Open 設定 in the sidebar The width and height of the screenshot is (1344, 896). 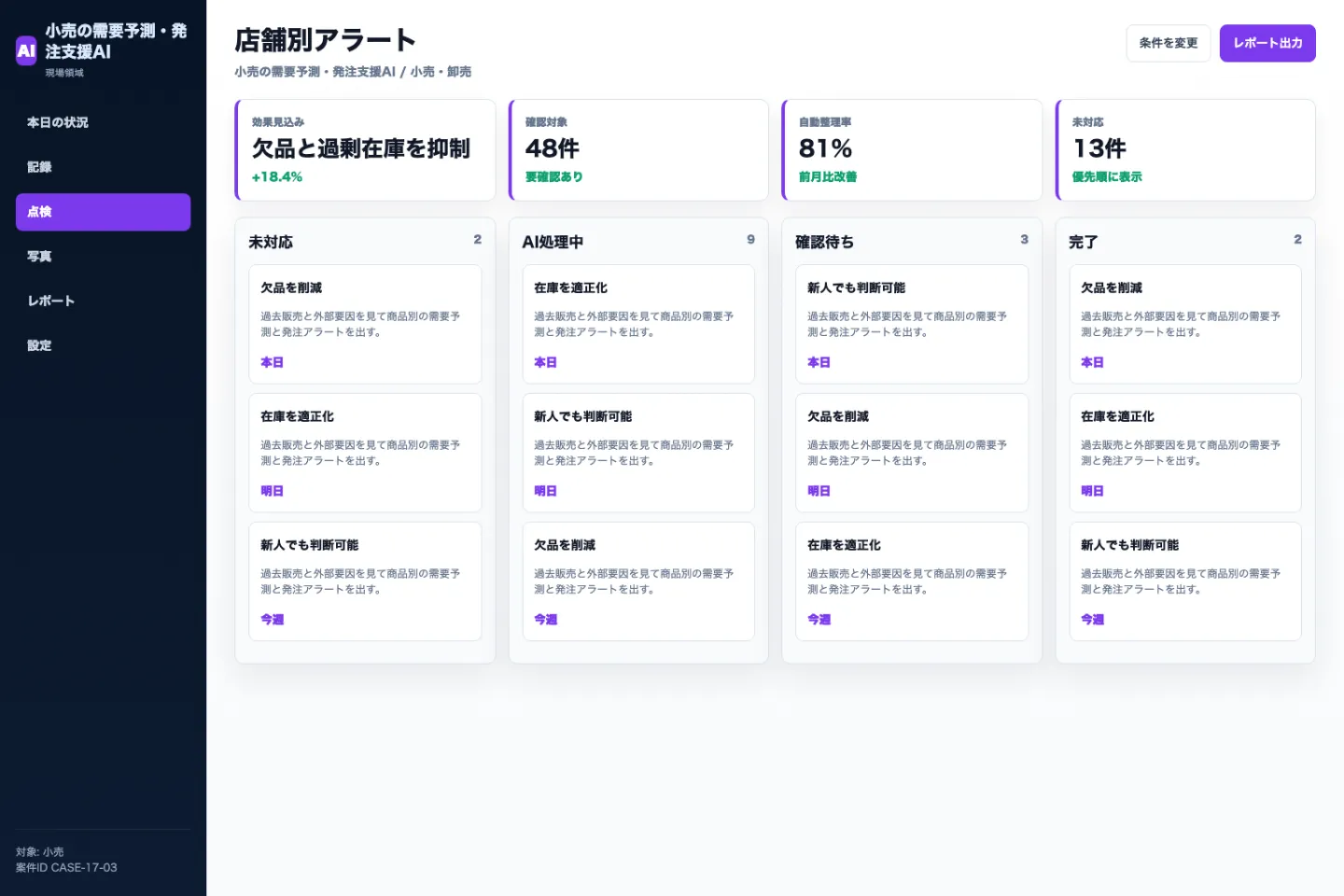click(103, 345)
